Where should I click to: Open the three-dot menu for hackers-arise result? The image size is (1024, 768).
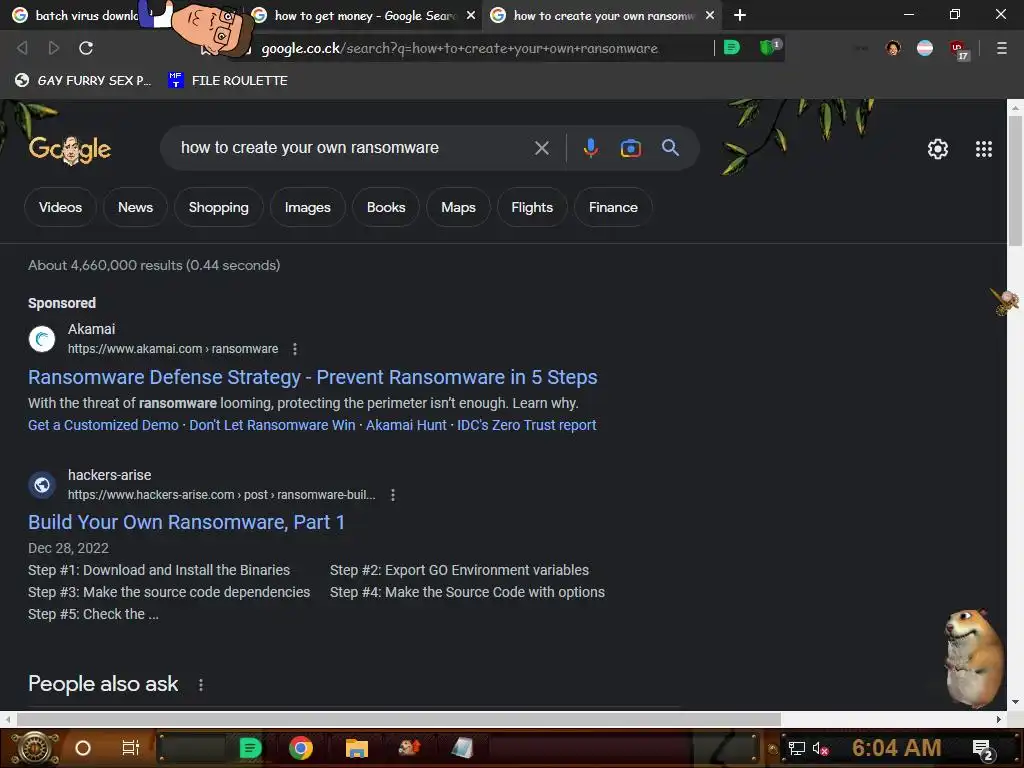392,495
